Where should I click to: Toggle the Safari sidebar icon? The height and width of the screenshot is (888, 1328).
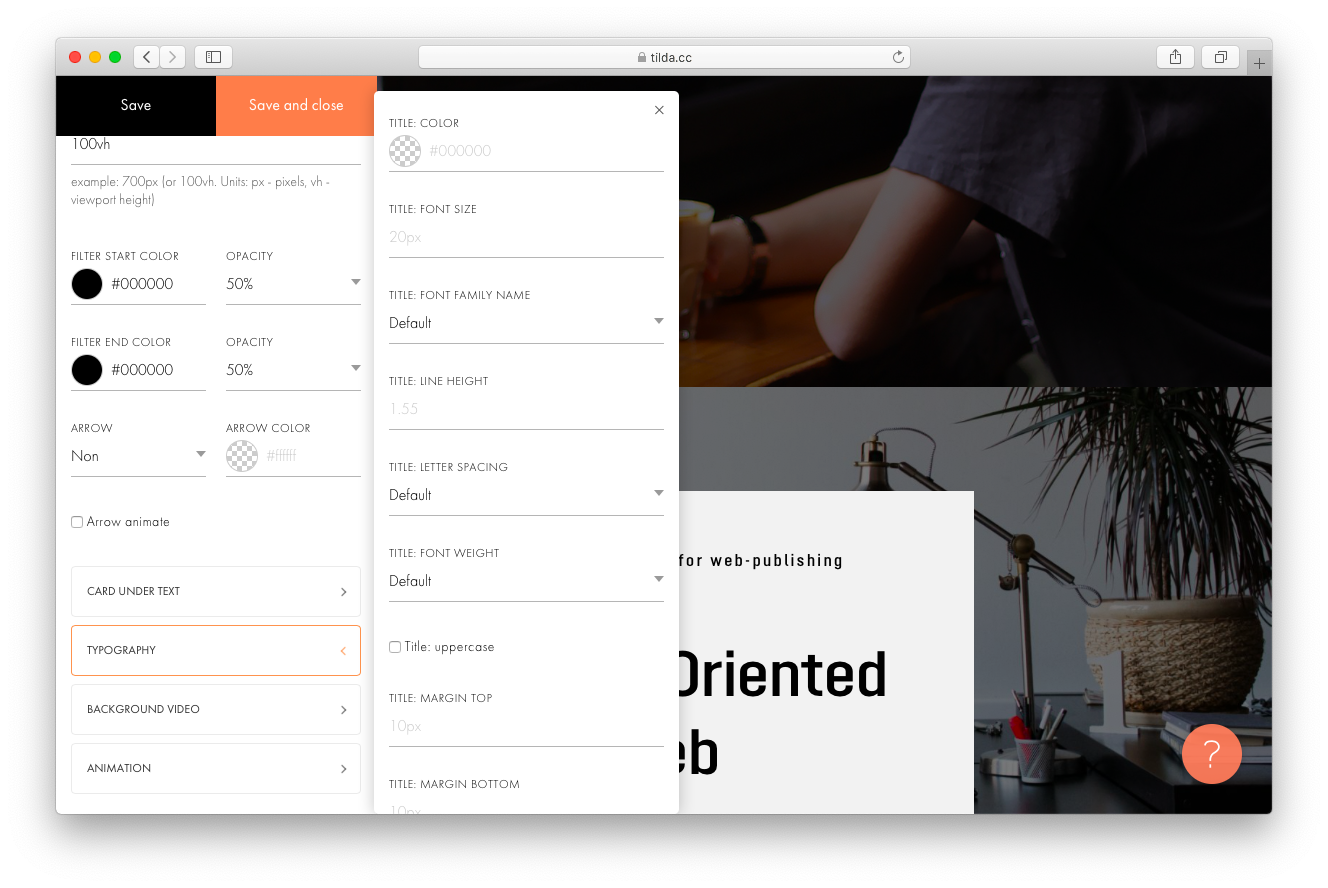213,57
